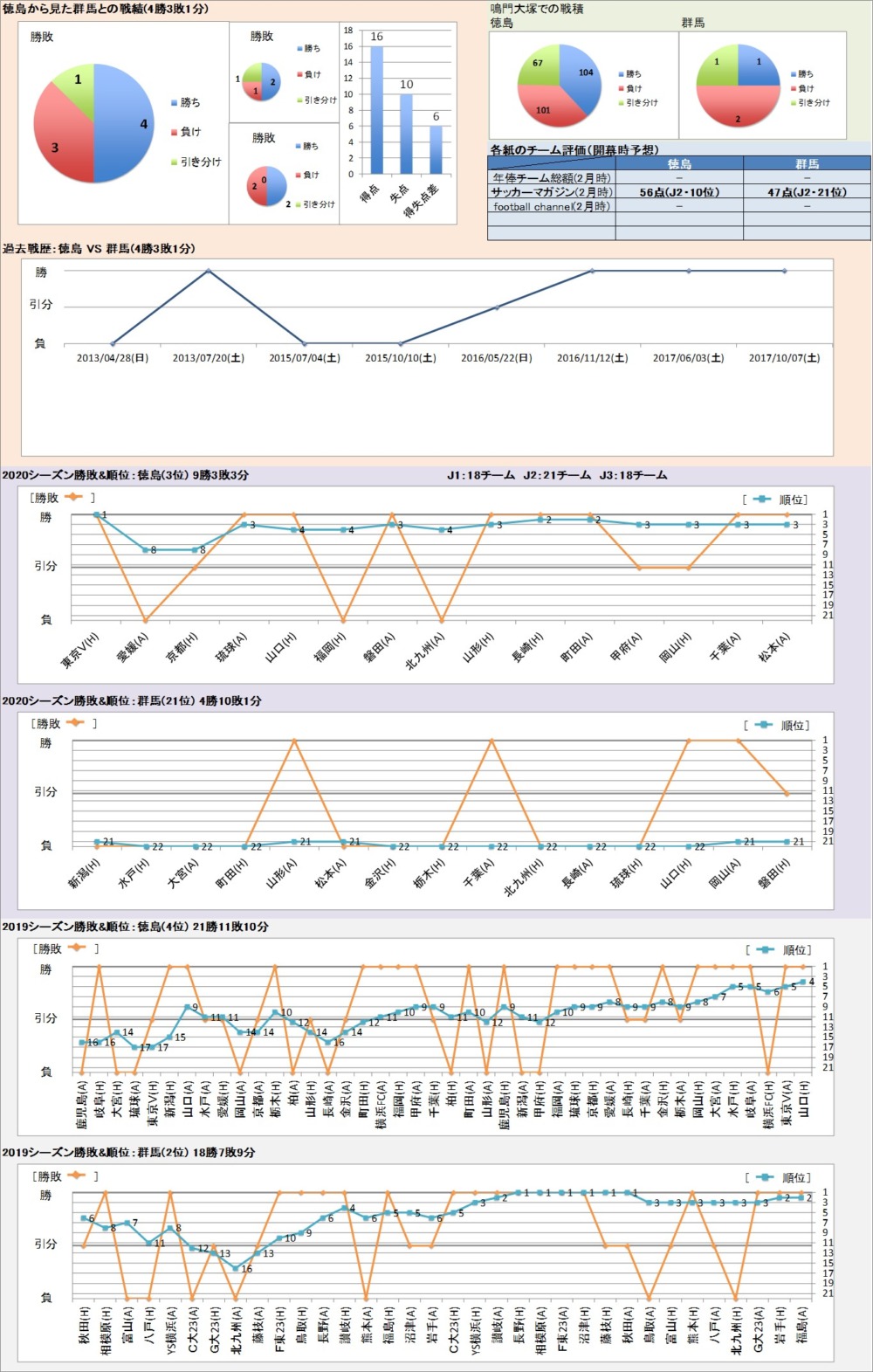Select the 徳島 column header in evaluation table
873x1372 pixels.
pyautogui.click(x=679, y=163)
